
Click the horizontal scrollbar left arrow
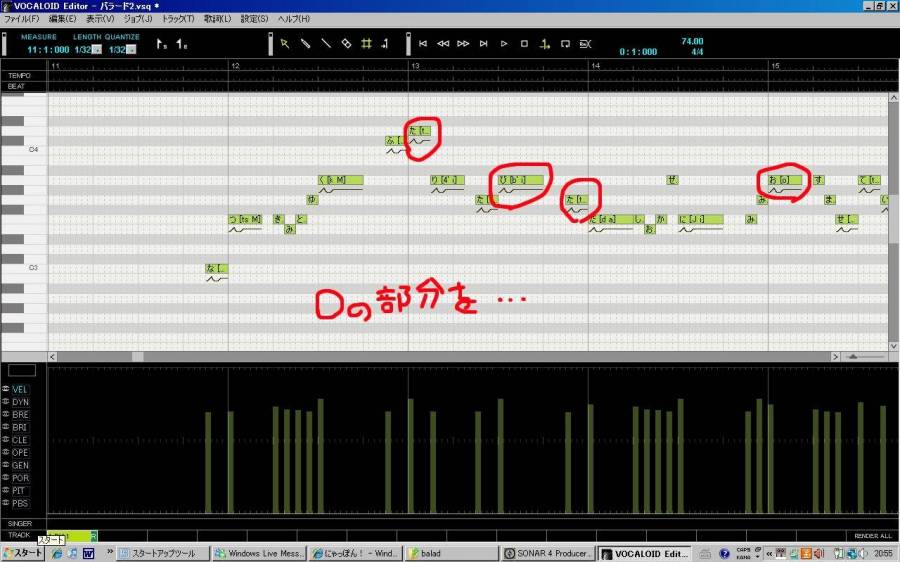click(52, 356)
